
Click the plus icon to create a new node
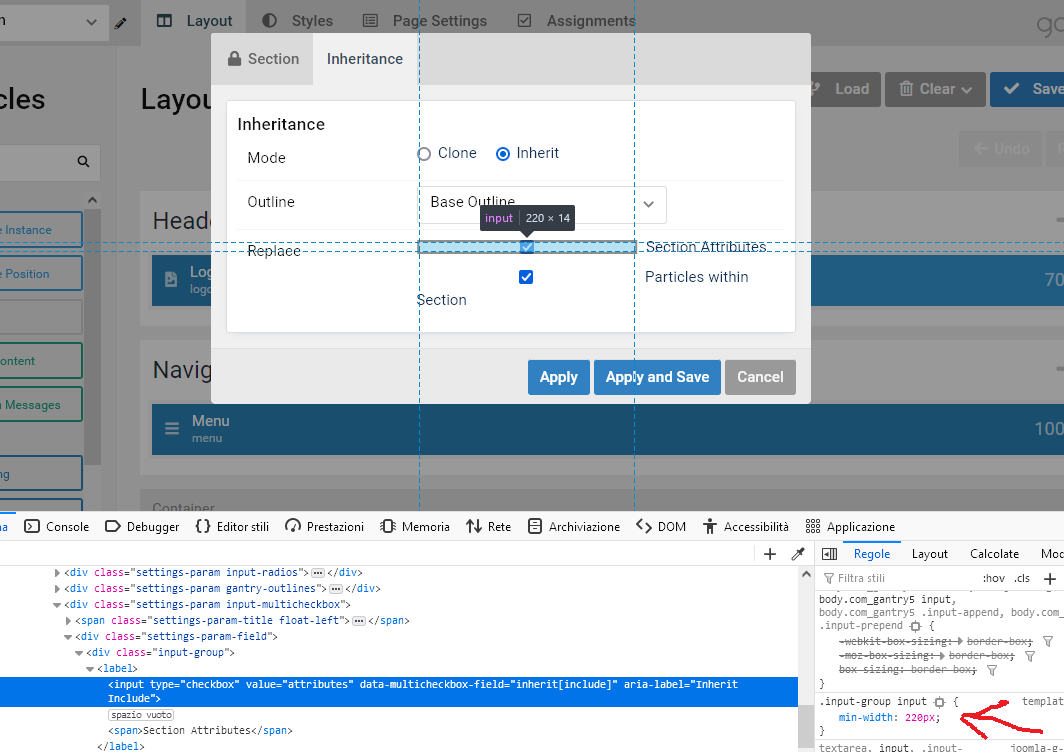click(x=770, y=554)
